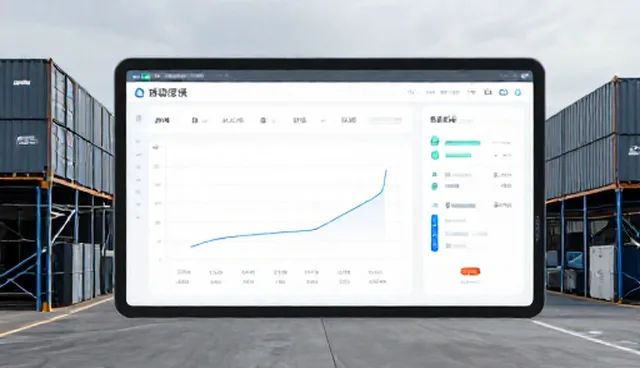The image size is (640, 368).
Task: Click the shorter green progress bar in right panel
Action: (x=458, y=155)
